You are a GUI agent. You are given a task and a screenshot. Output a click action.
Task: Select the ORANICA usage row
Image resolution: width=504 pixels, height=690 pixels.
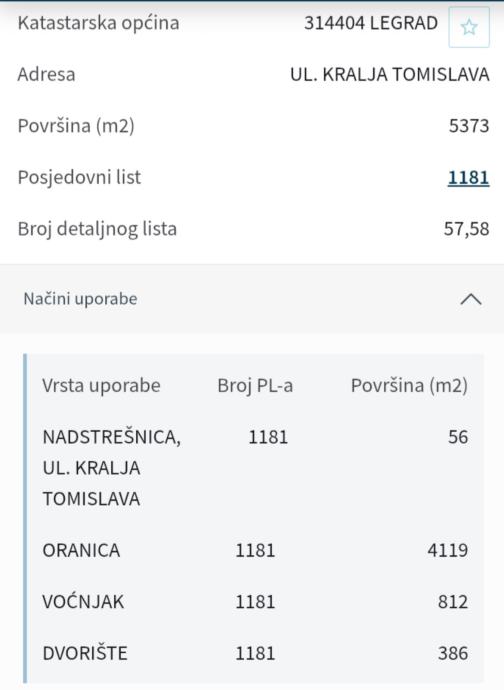(255, 550)
